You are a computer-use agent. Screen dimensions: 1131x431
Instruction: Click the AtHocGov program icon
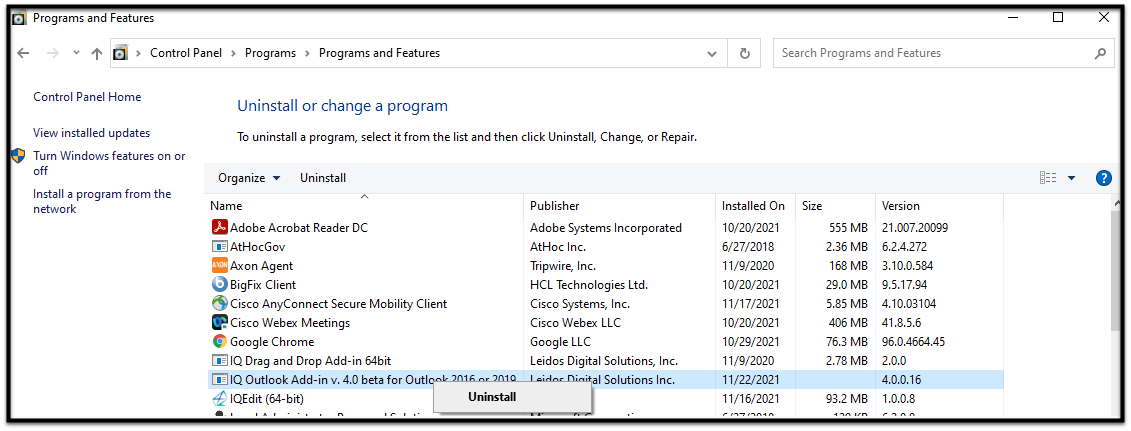click(x=219, y=246)
